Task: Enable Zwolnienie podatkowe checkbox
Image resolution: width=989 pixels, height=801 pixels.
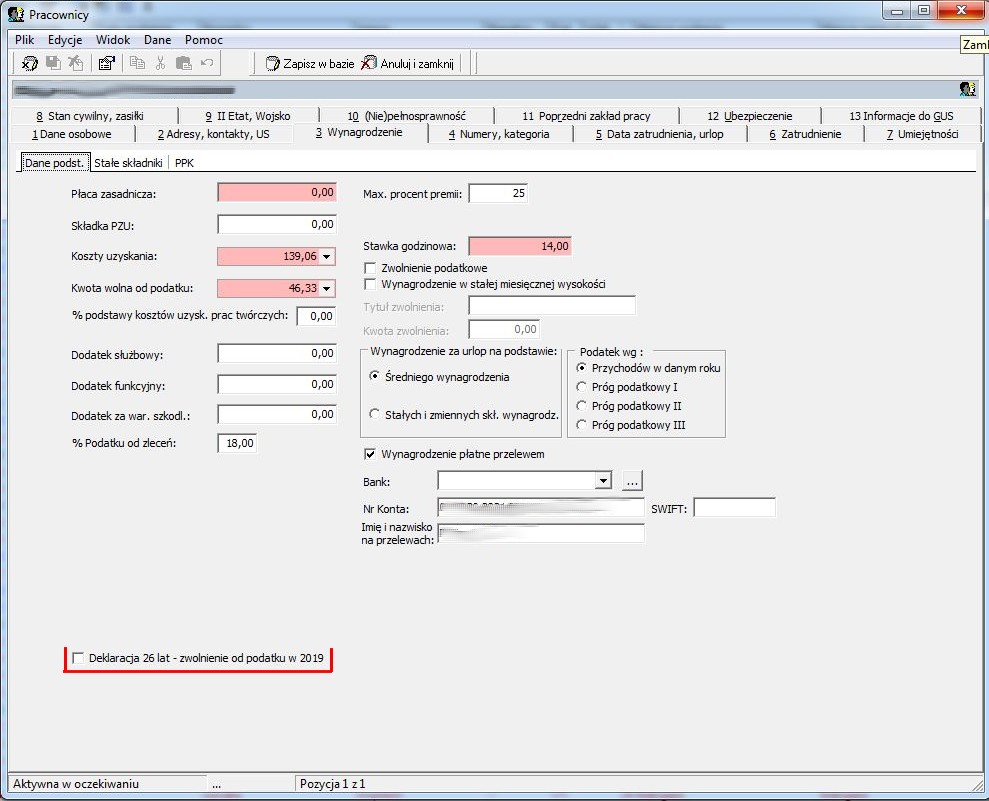Action: [370, 268]
